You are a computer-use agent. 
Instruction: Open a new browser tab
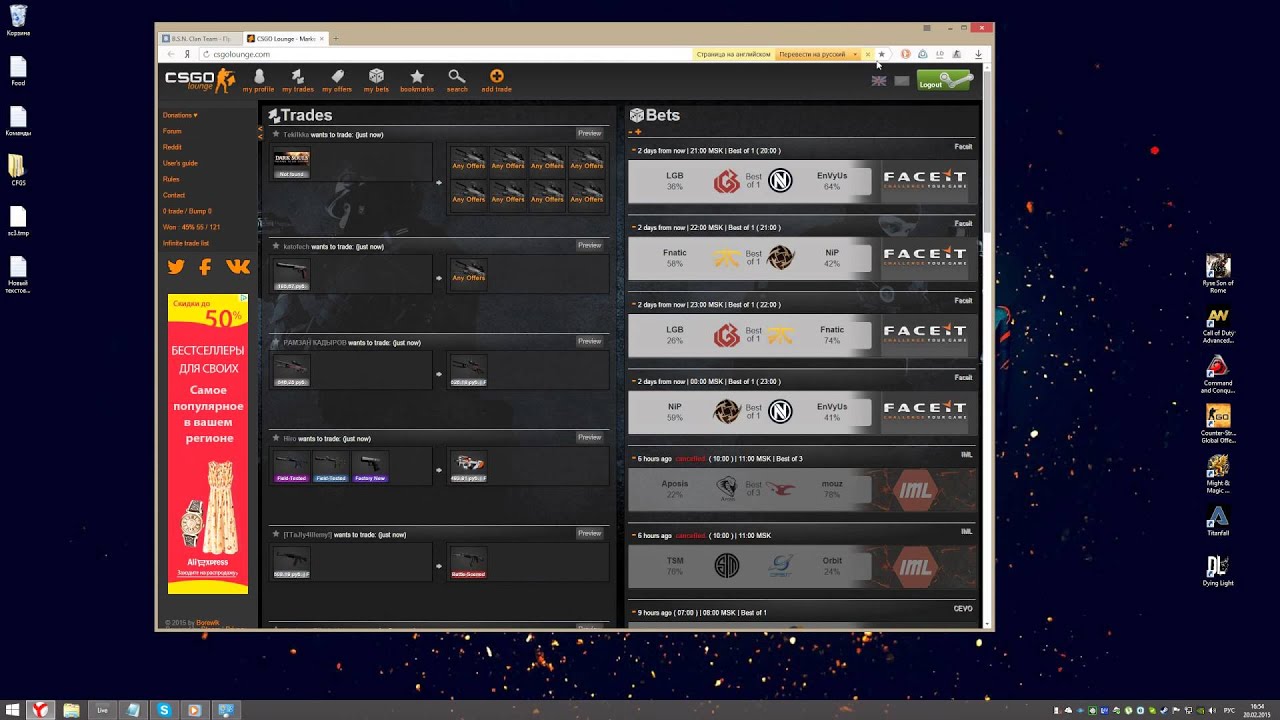[336, 39]
